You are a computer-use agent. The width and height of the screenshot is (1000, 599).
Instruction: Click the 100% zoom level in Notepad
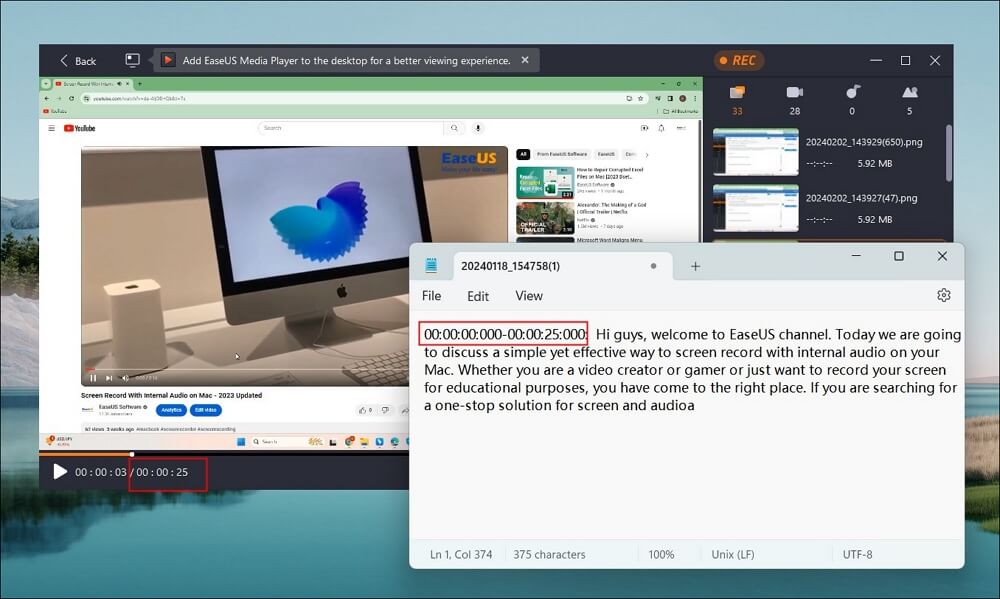[661, 555]
